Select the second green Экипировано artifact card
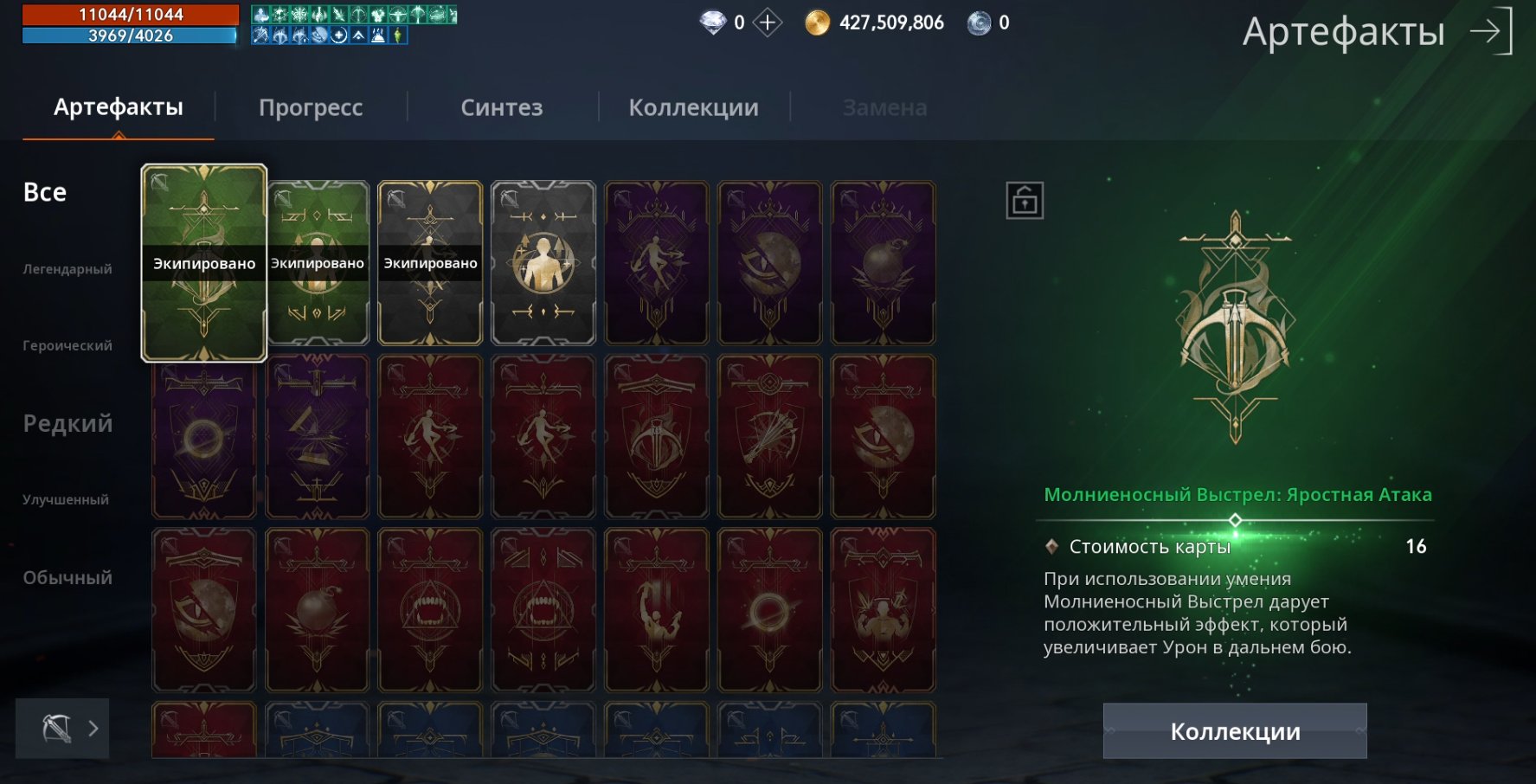Screen dimensions: 1536x784 click(318, 263)
